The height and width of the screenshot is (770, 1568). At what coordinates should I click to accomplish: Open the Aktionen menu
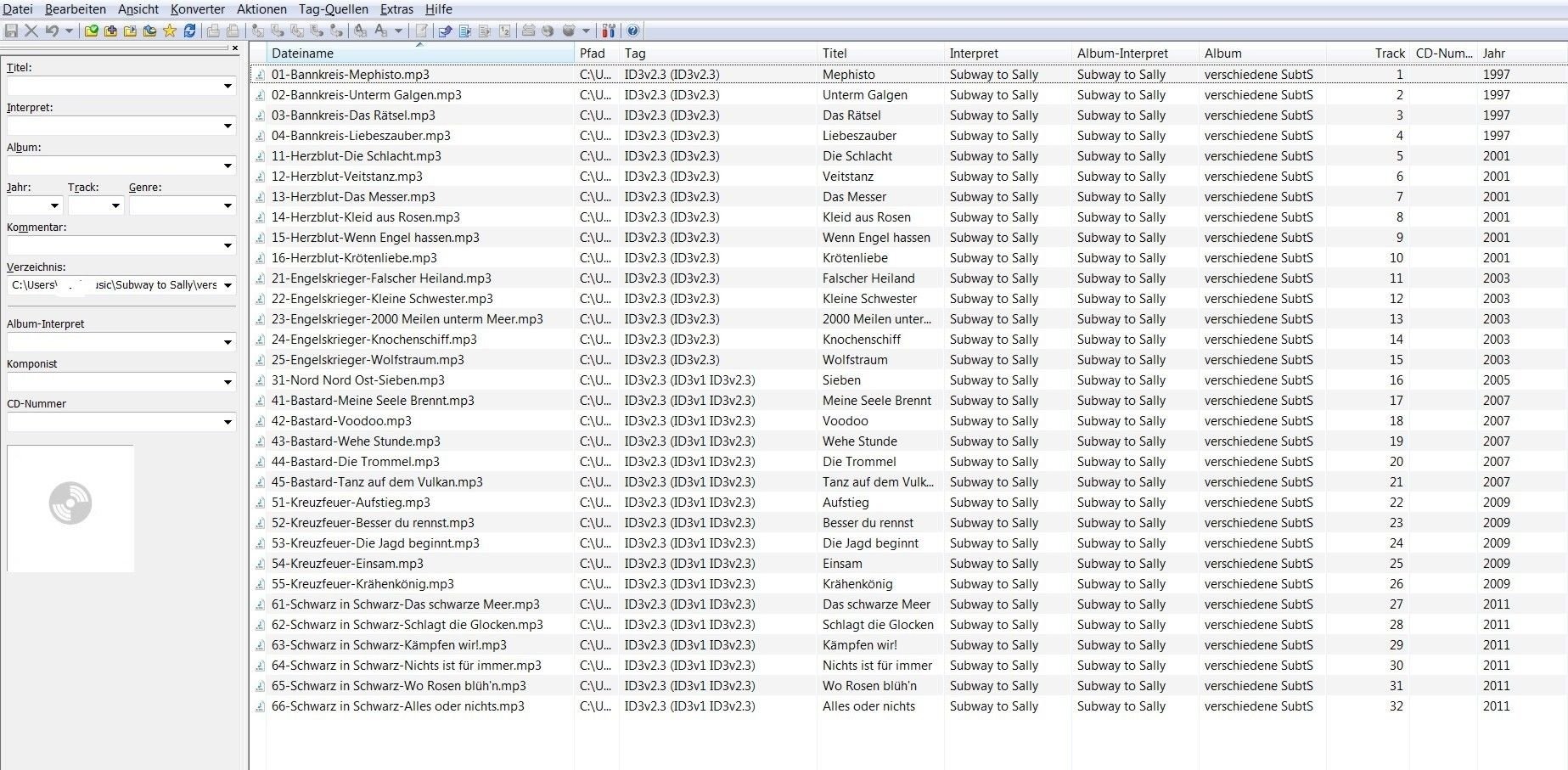click(261, 9)
